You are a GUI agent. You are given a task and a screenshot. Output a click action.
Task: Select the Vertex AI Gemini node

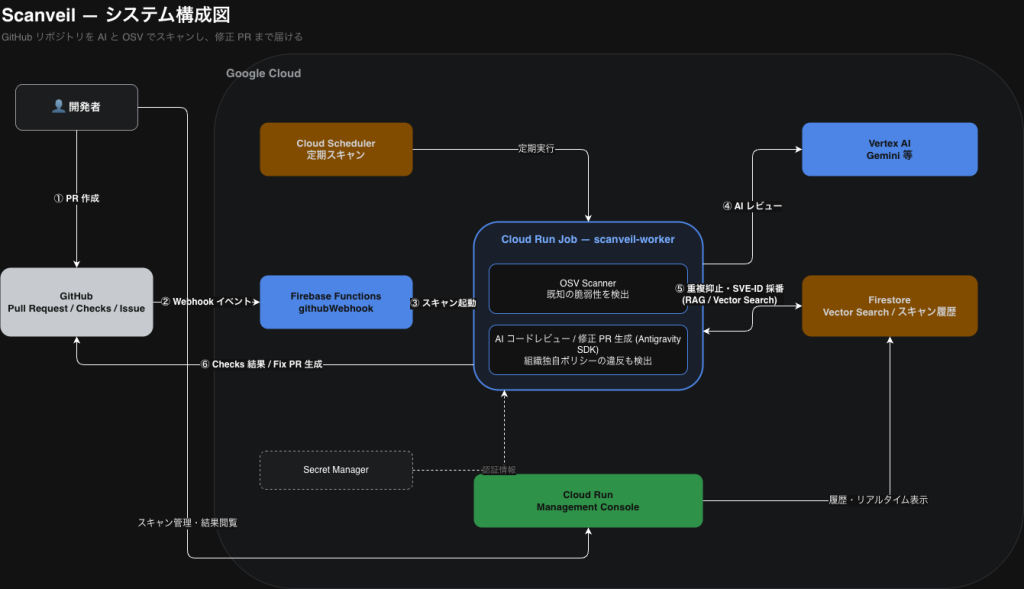(889, 150)
